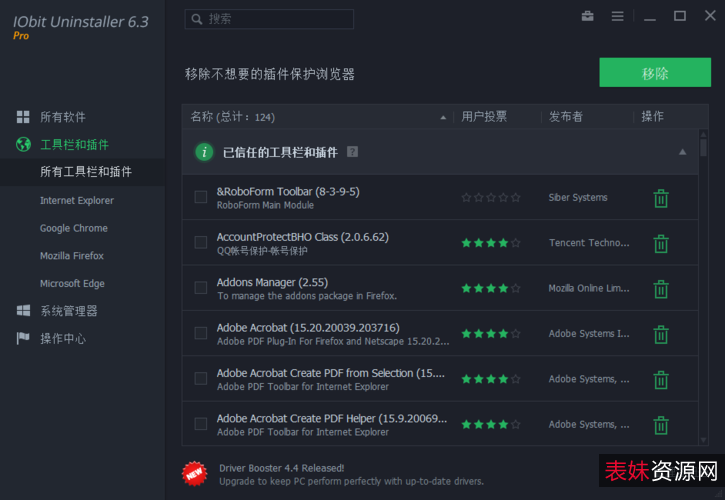This screenshot has width=725, height=500.
Task: Open 系统管理器 section
Action: click(x=69, y=311)
